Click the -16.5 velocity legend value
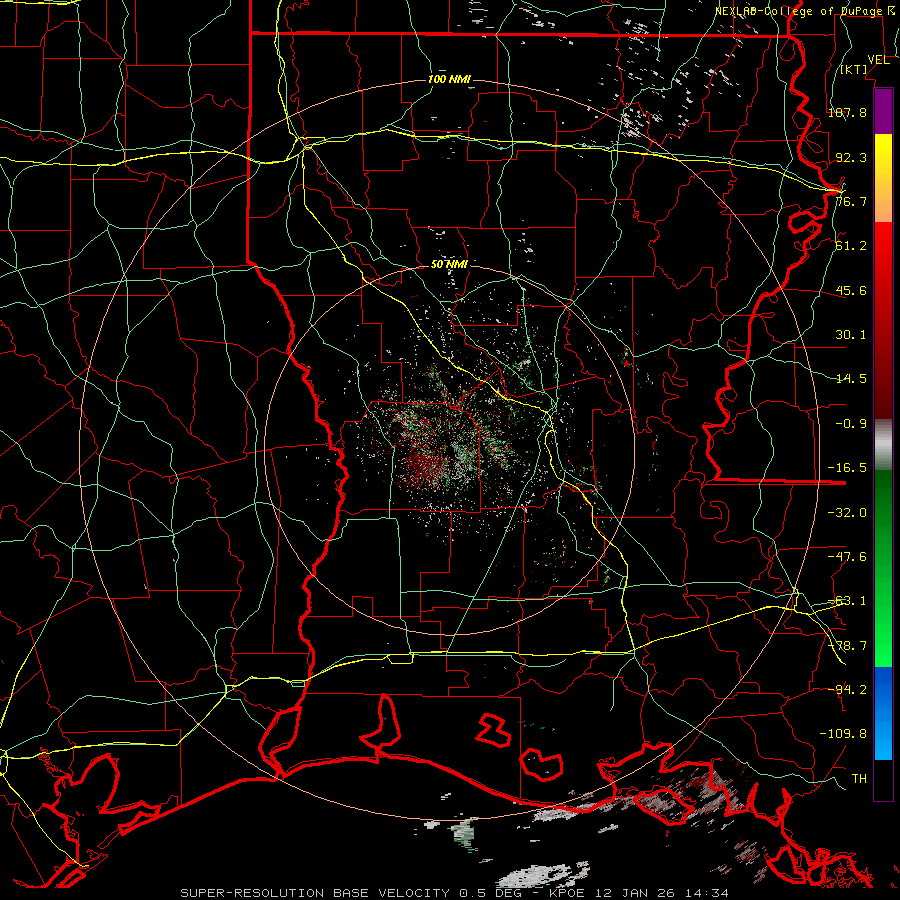 pos(847,468)
